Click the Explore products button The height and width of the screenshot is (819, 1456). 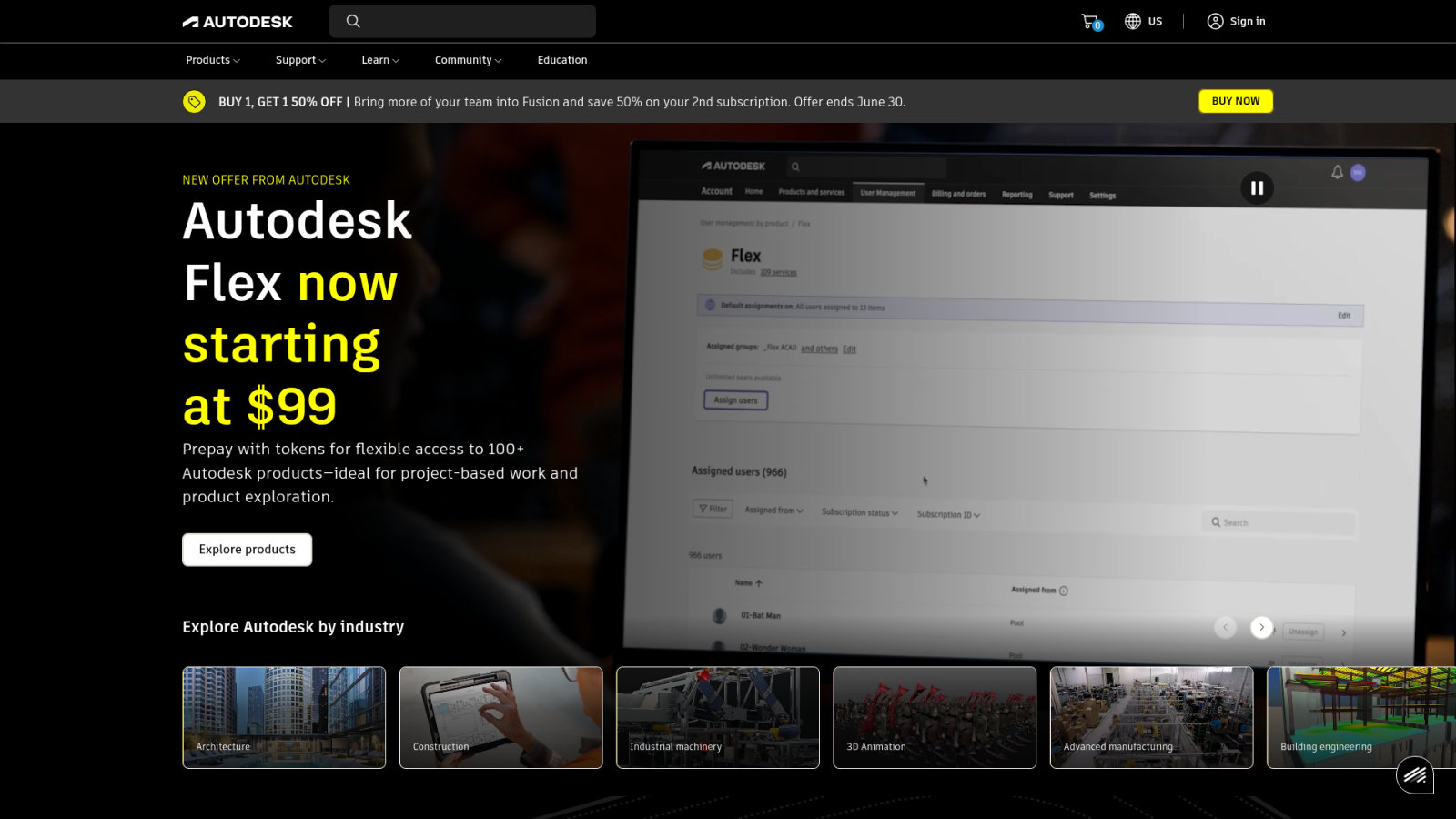[248, 550]
